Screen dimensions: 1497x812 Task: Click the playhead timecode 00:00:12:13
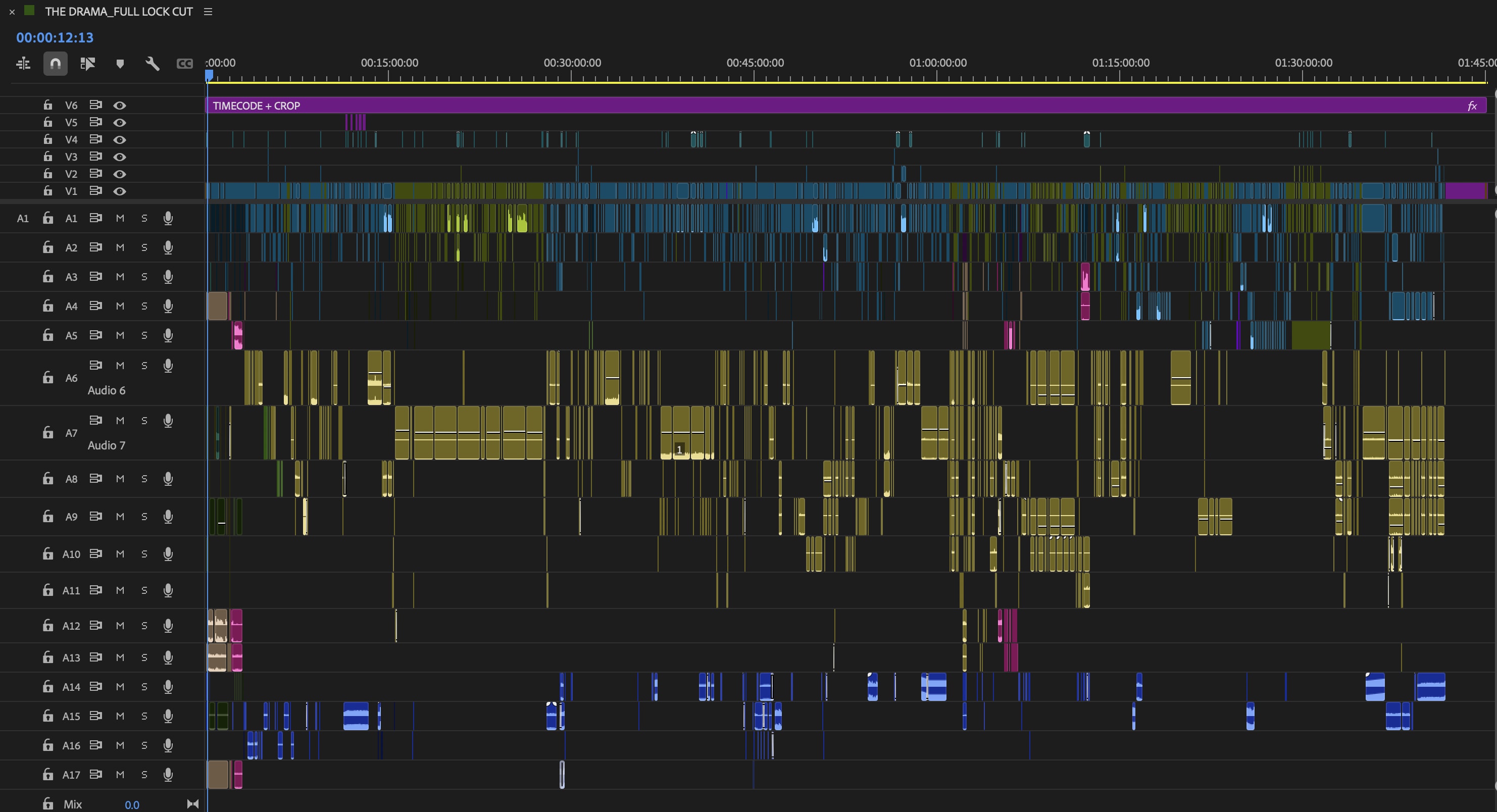click(55, 38)
